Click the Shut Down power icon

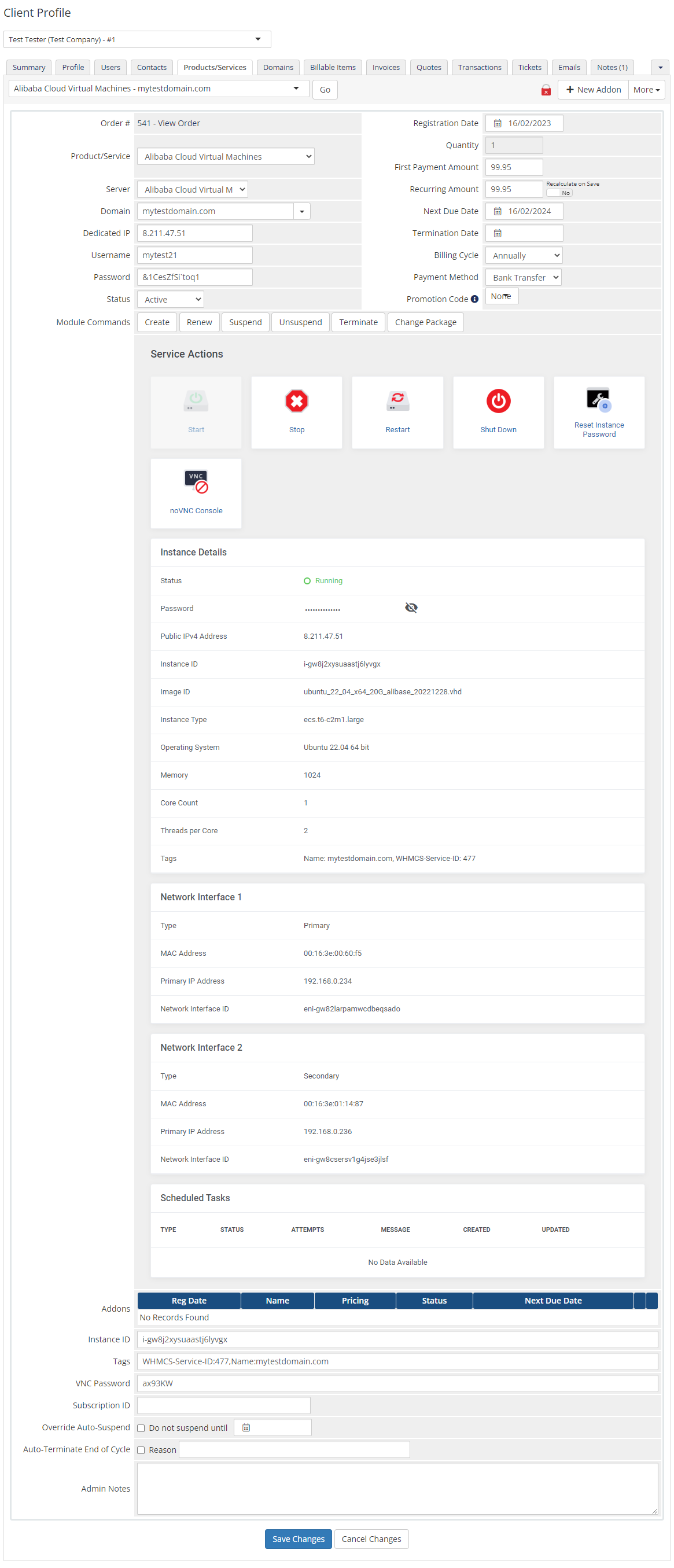pyautogui.click(x=498, y=402)
